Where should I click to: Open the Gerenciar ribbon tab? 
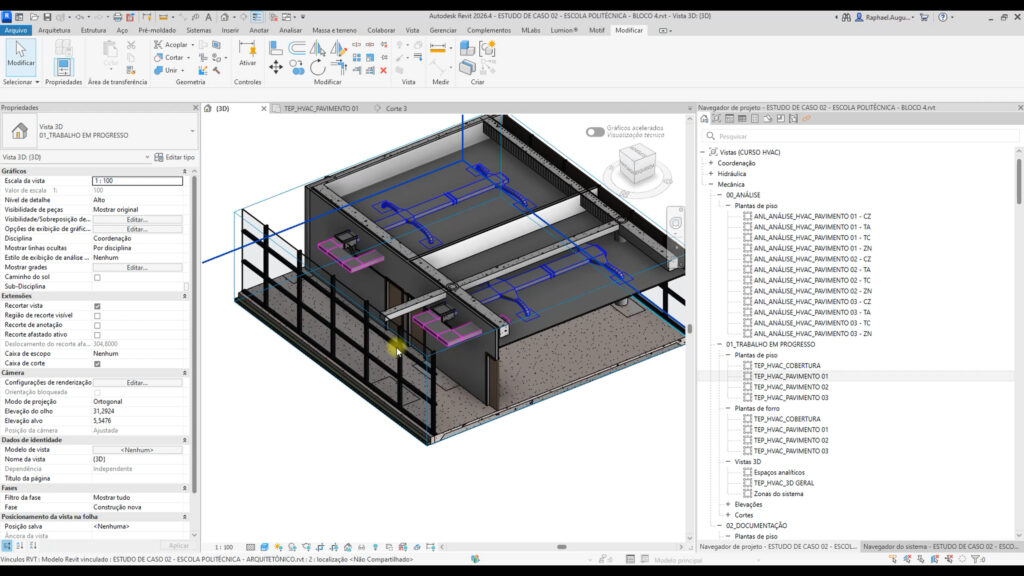443,30
